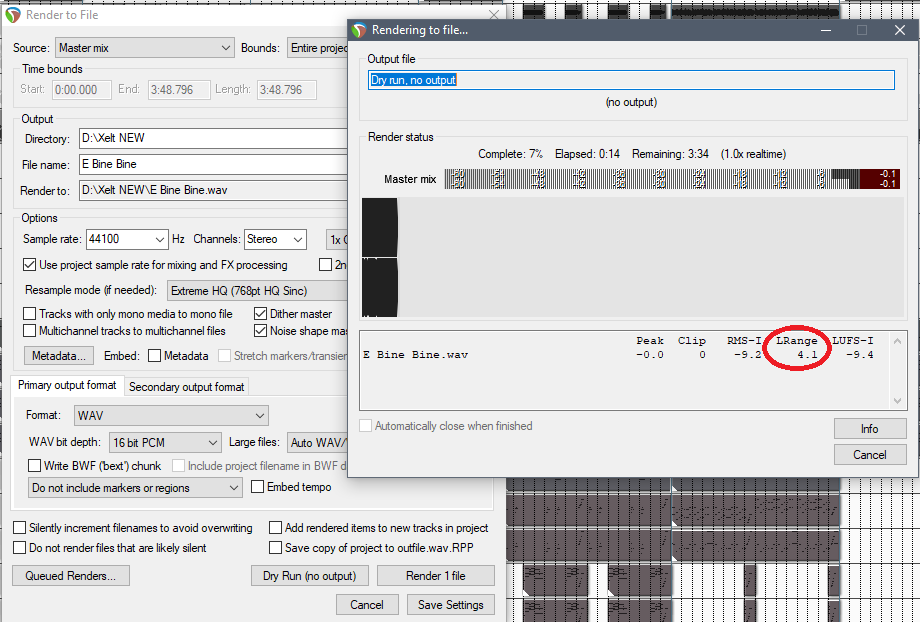
Task: Click the results list scroll up arrow
Action: tap(897, 341)
